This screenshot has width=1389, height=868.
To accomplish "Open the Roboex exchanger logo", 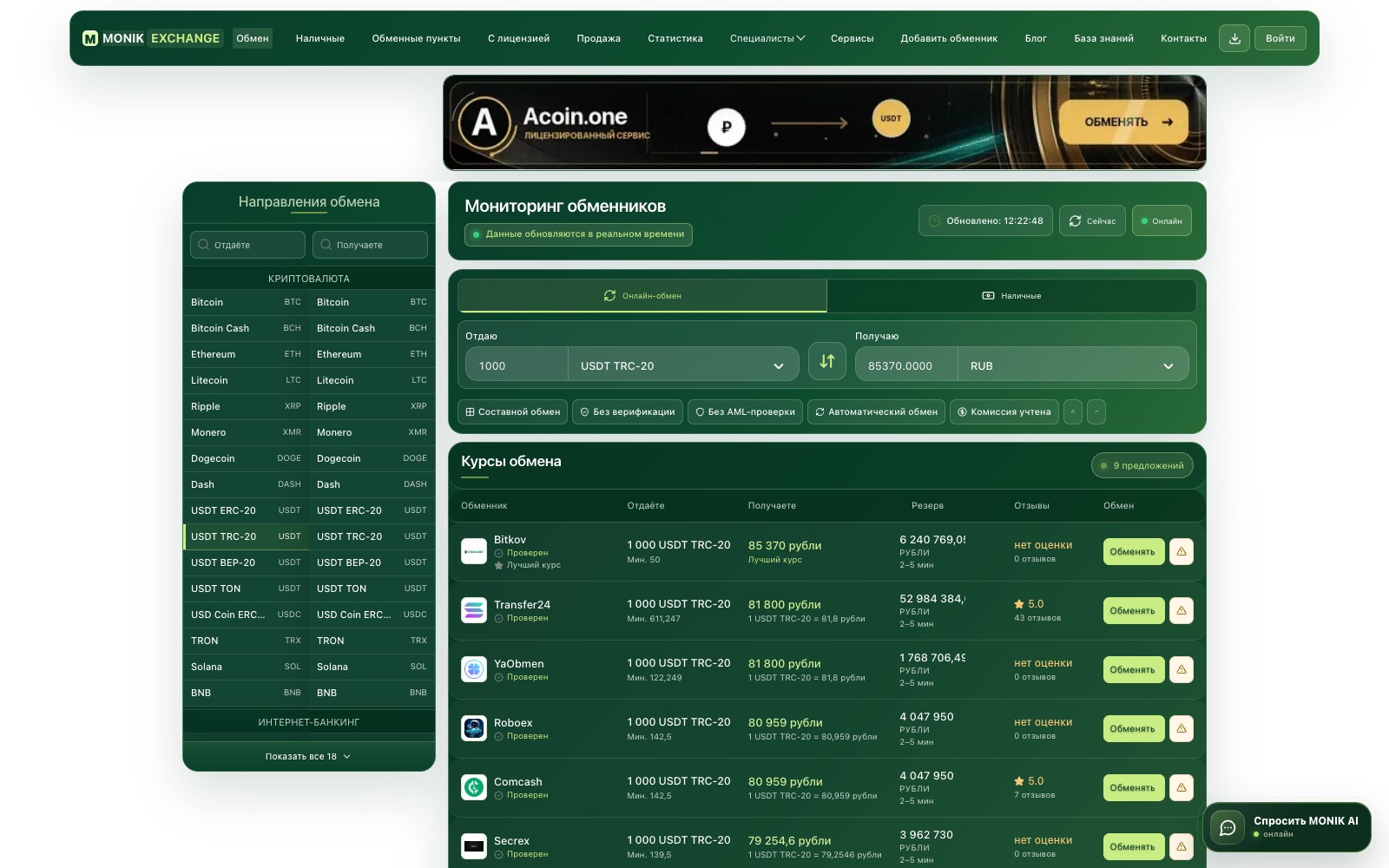I will 474,728.
